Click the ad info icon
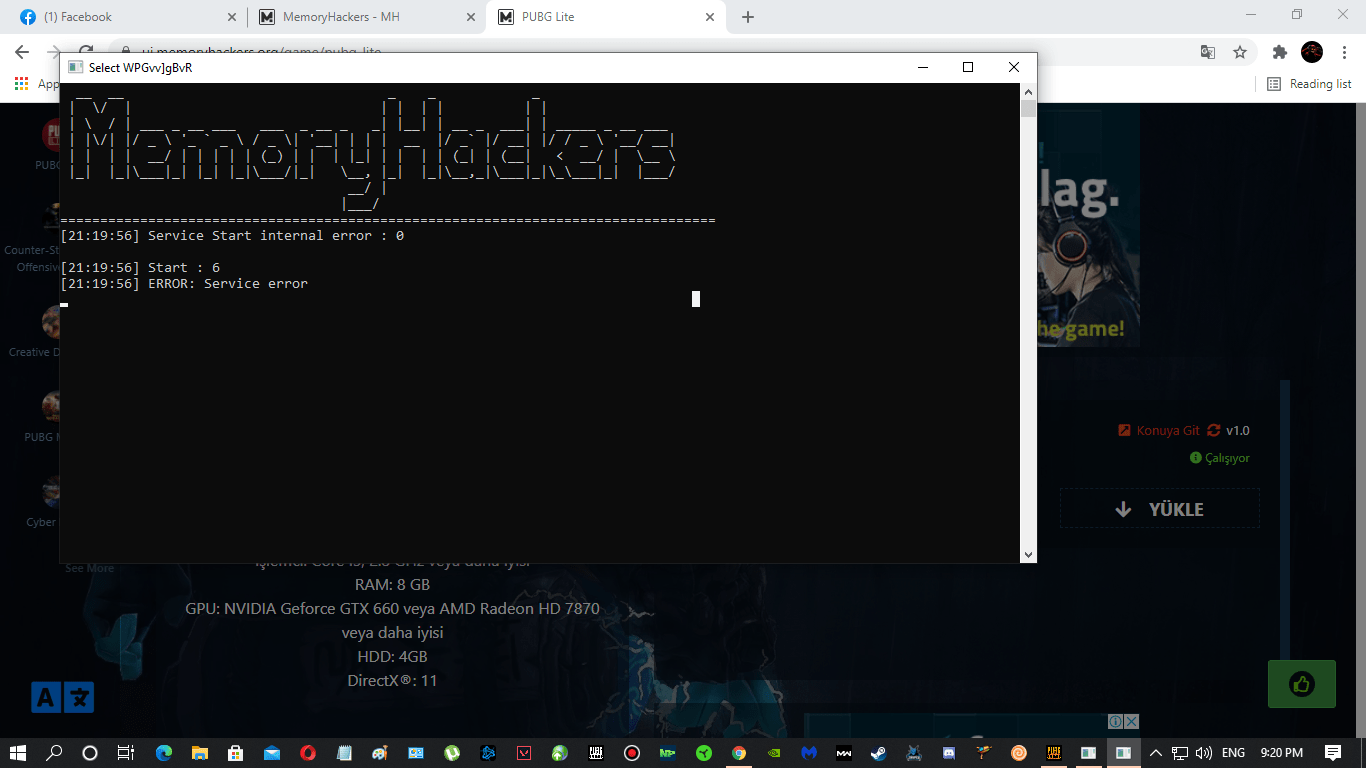The height and width of the screenshot is (768, 1366). pyautogui.click(x=1115, y=722)
